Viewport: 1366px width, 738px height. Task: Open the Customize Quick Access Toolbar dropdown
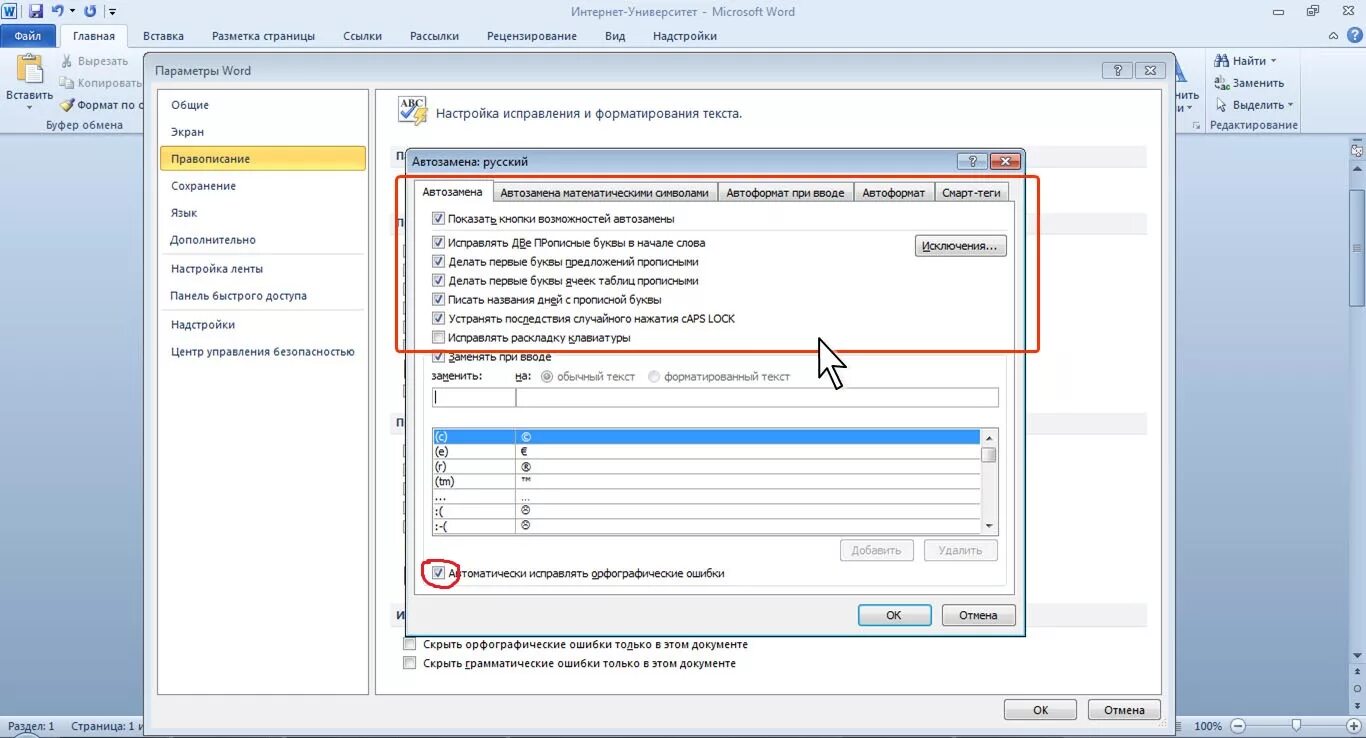pos(113,12)
